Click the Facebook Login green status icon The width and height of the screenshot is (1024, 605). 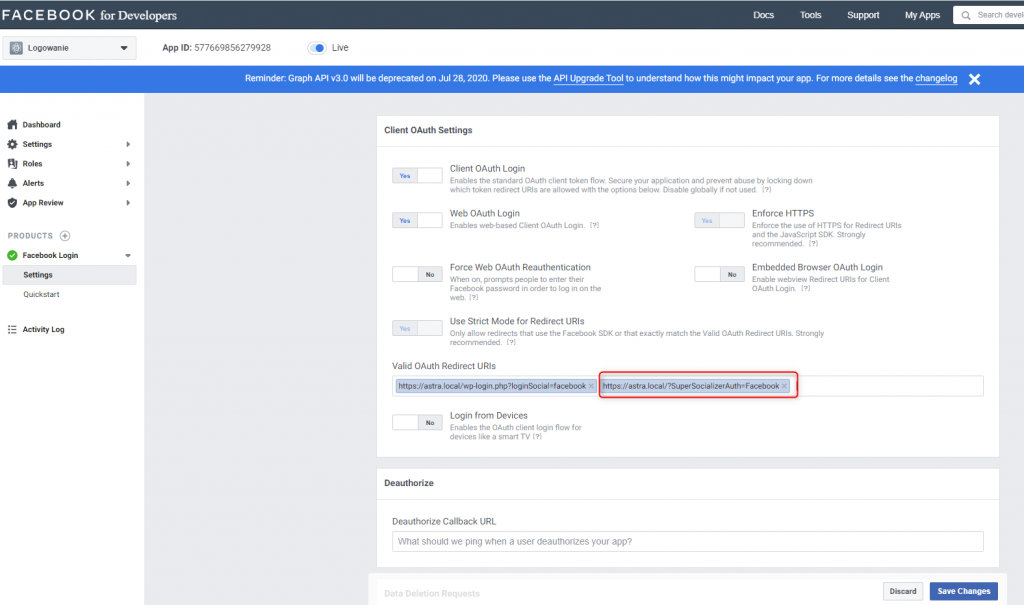click(14, 255)
